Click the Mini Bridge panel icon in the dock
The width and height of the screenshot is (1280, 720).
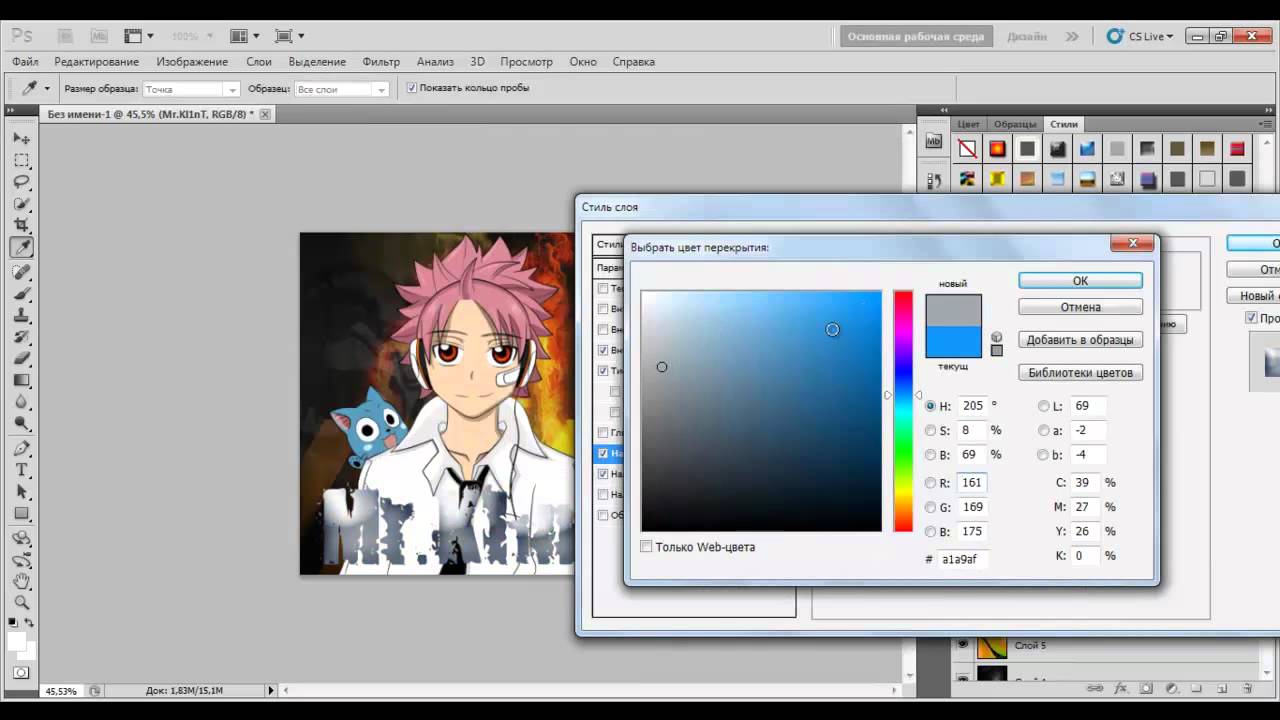pos(934,142)
